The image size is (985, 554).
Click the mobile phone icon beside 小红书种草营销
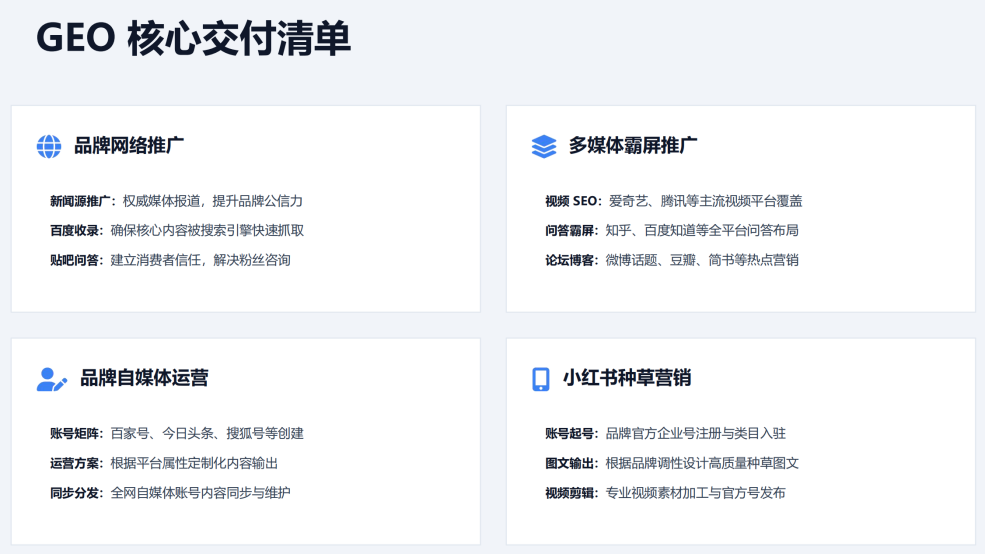pos(541,379)
